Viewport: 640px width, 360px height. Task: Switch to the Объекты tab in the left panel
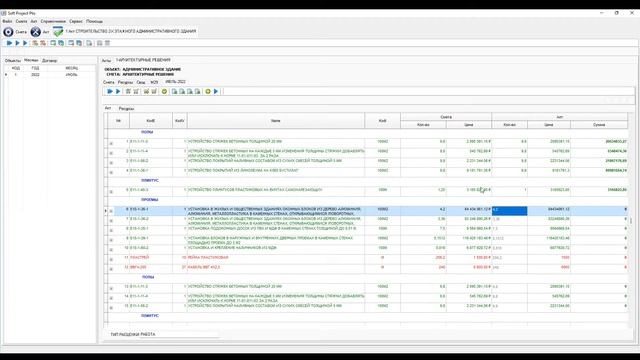(x=13, y=60)
